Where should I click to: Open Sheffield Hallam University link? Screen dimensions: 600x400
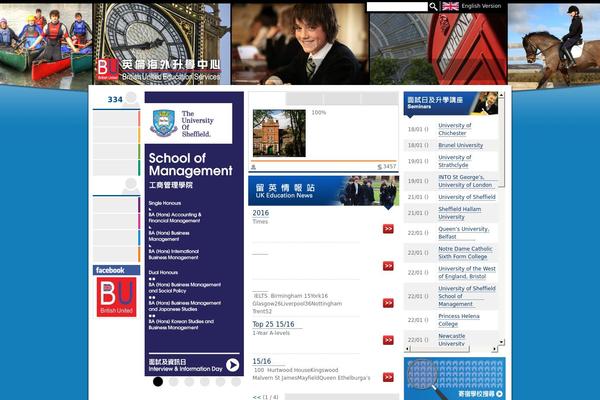click(460, 213)
